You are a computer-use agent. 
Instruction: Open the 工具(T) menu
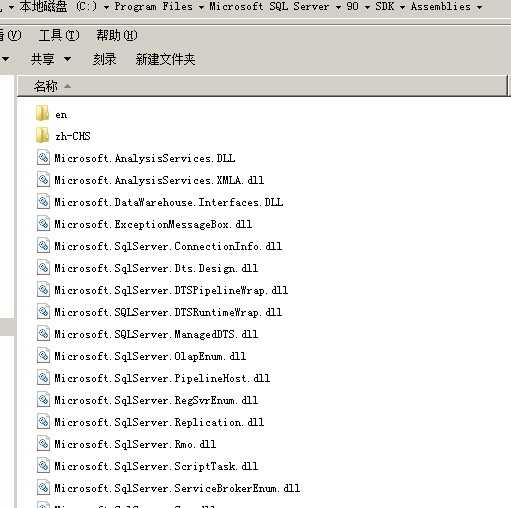59,35
